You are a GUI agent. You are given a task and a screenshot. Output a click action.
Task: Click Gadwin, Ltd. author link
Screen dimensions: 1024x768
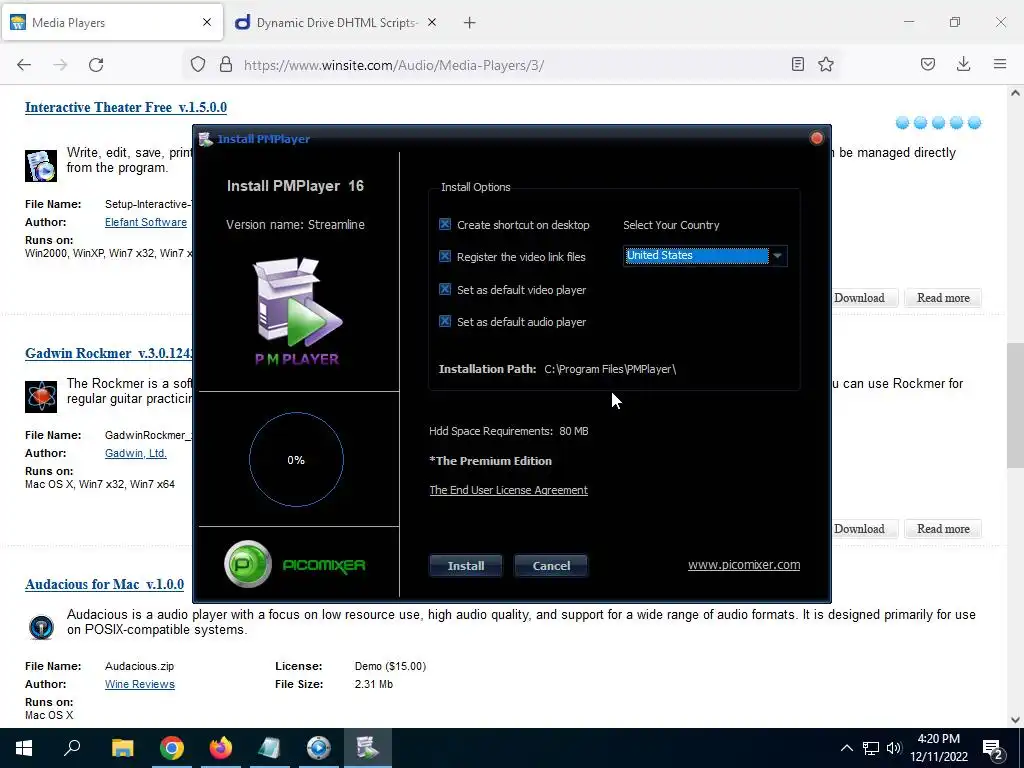pyautogui.click(x=136, y=453)
